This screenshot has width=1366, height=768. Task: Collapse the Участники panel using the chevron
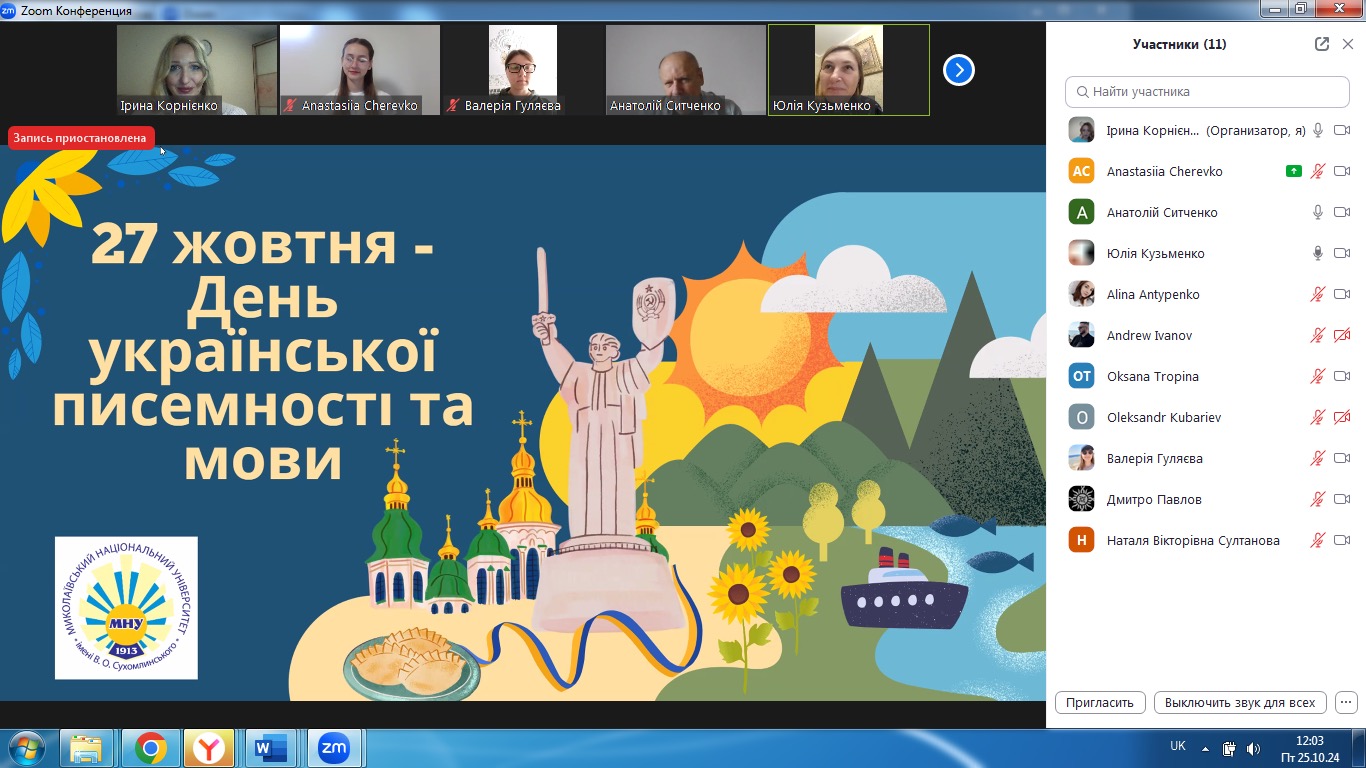[x=1347, y=44]
